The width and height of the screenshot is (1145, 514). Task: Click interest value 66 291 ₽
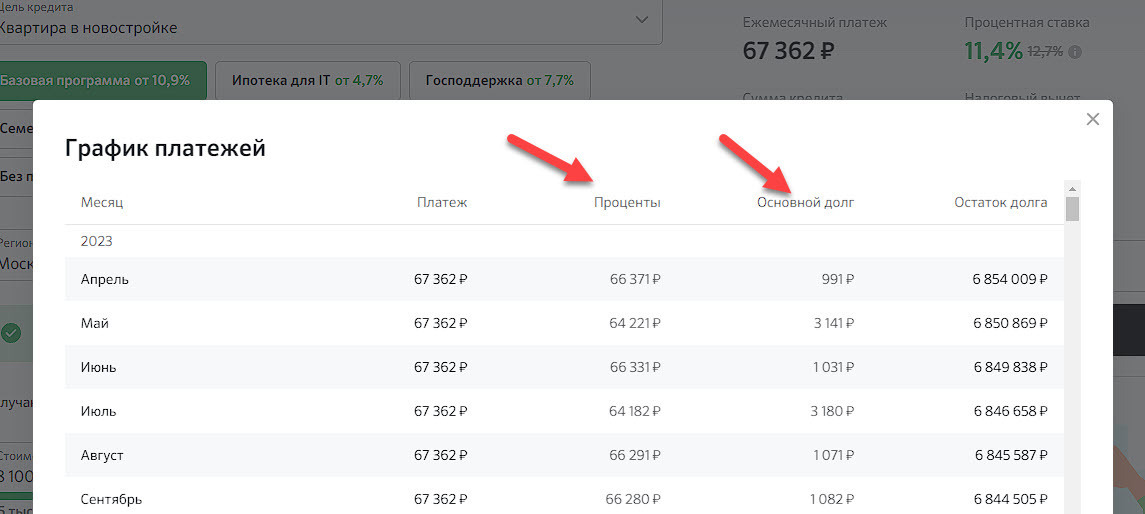click(635, 456)
